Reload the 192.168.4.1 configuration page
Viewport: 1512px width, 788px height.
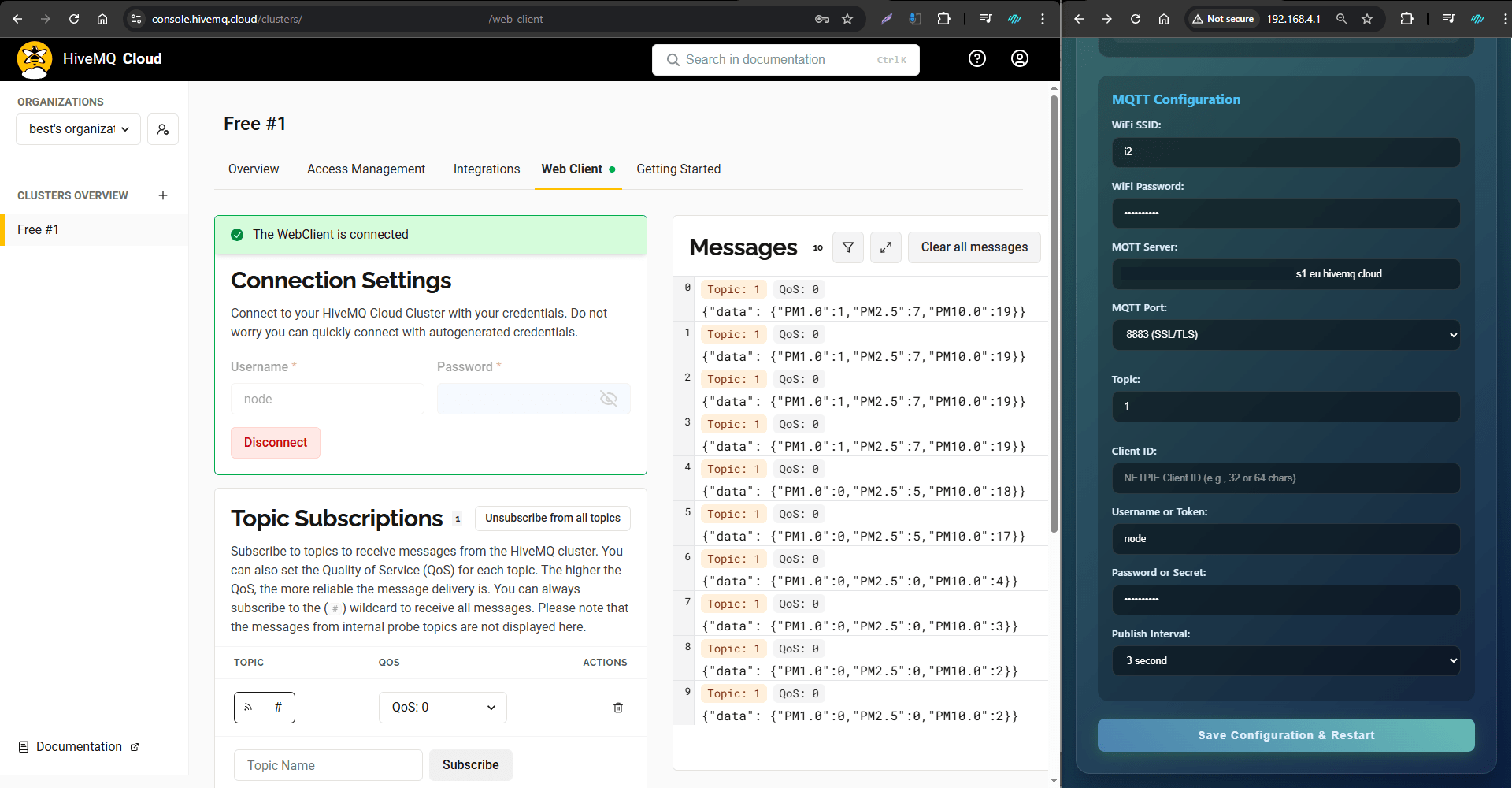pyautogui.click(x=1136, y=19)
